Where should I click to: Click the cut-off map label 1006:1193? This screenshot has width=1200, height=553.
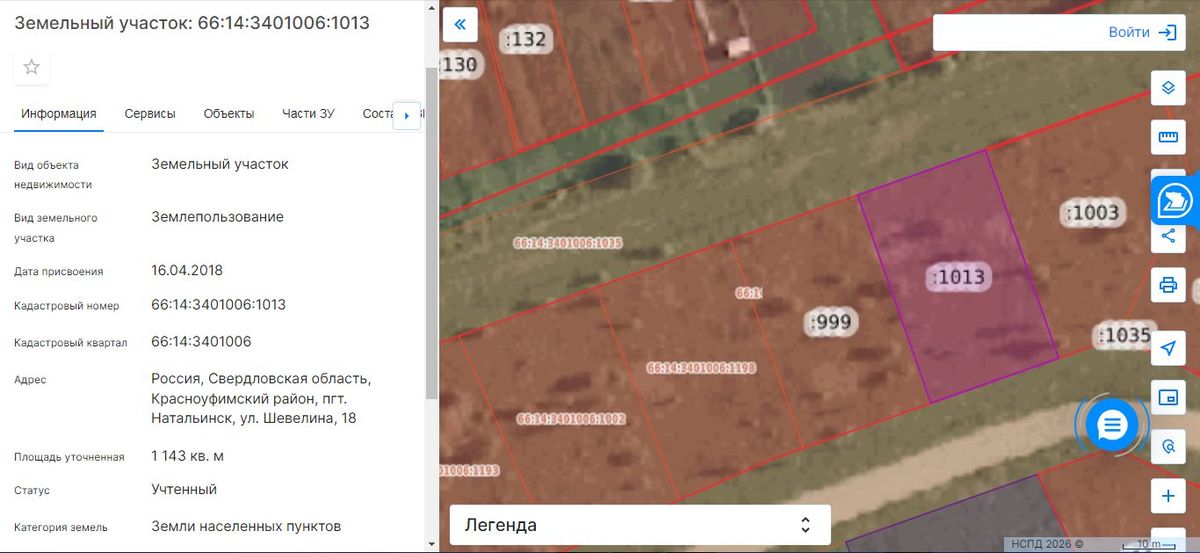coord(469,470)
